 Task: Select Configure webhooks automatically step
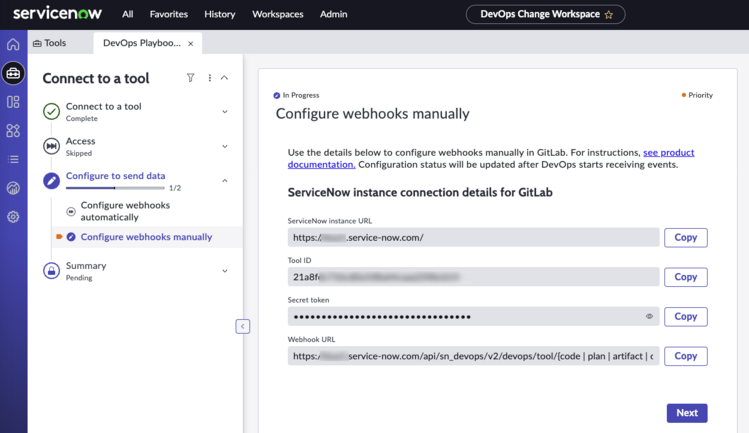pyautogui.click(x=125, y=211)
